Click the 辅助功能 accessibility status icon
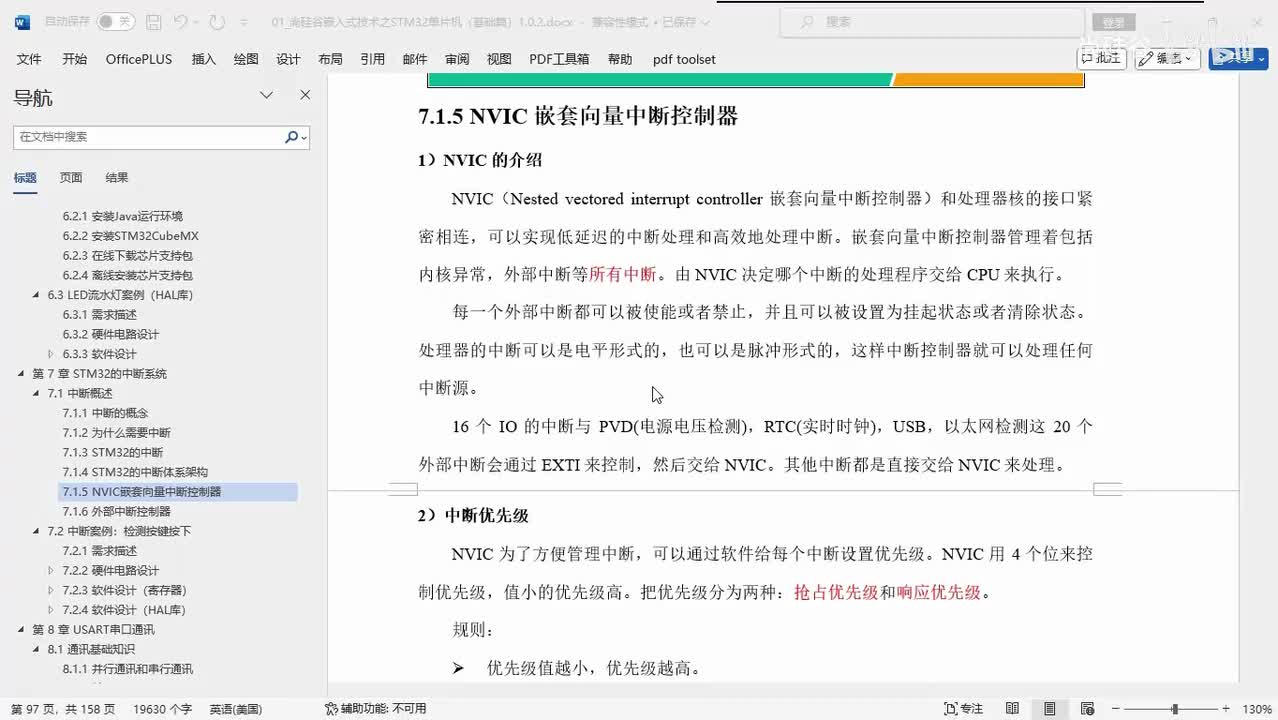This screenshot has height=720, width=1278. 331,709
